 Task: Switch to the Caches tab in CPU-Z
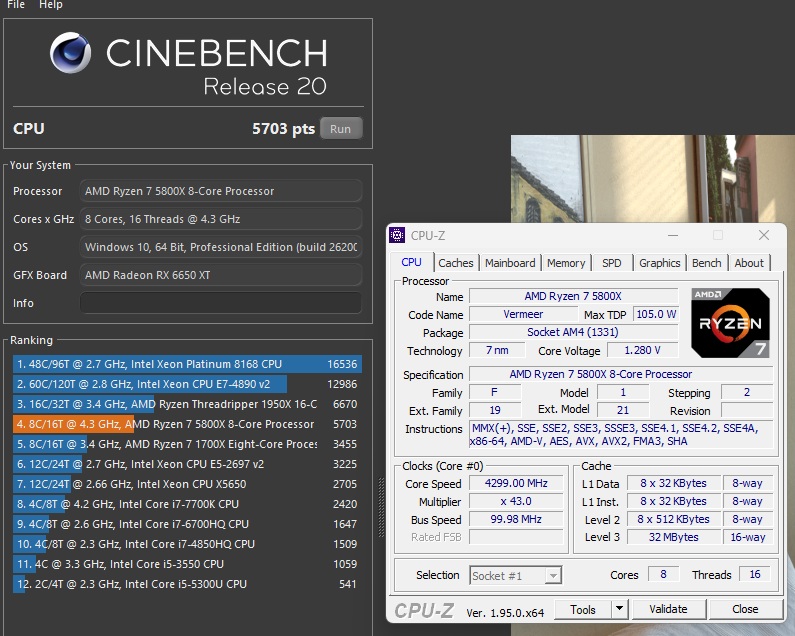pos(455,263)
